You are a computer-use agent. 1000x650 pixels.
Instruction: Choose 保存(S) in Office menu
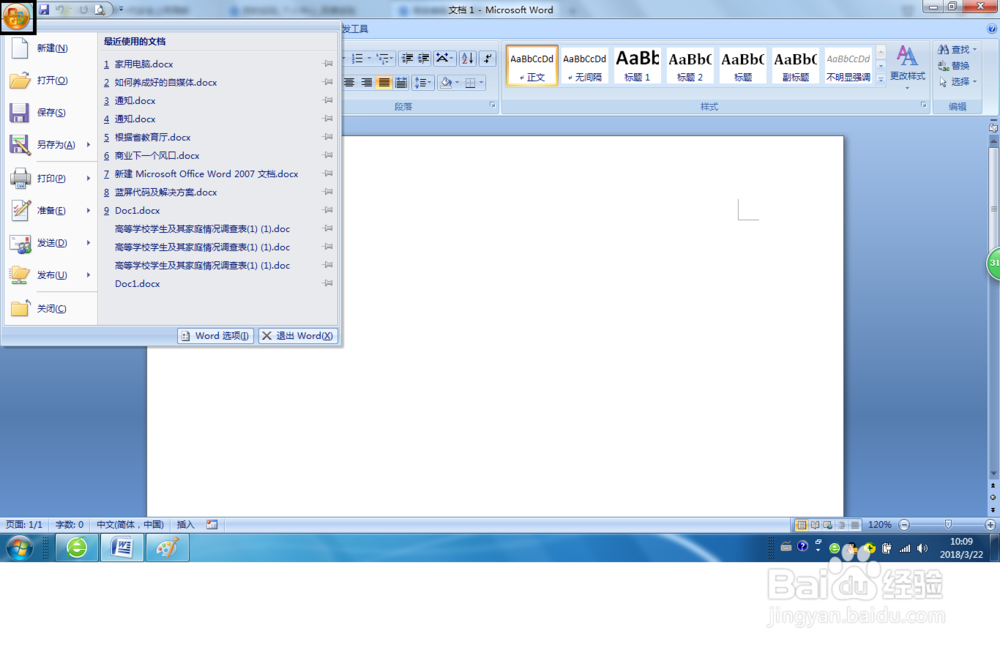tap(52, 113)
